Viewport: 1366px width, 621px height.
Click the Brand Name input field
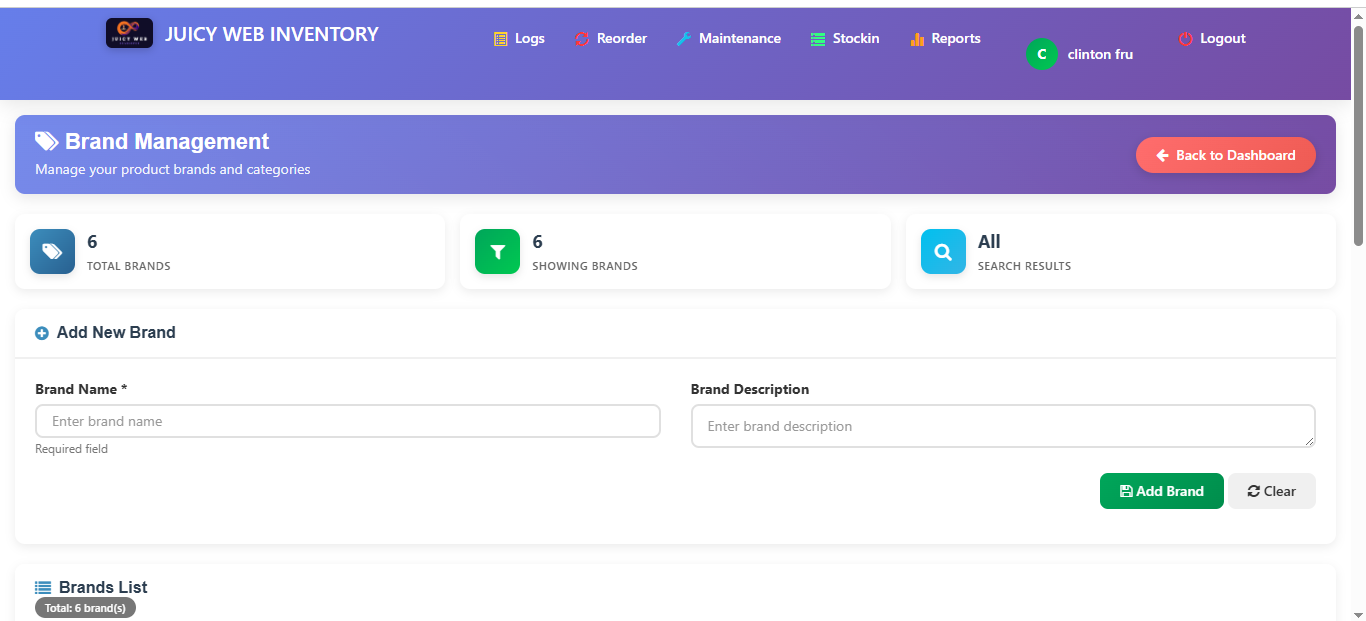347,421
